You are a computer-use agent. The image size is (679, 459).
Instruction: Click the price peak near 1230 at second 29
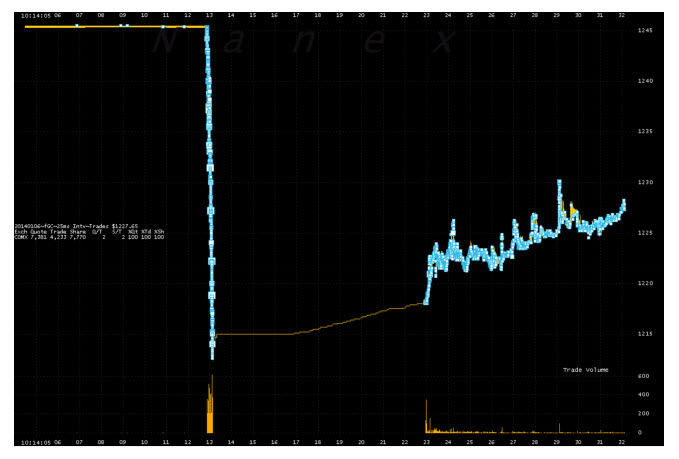559,183
